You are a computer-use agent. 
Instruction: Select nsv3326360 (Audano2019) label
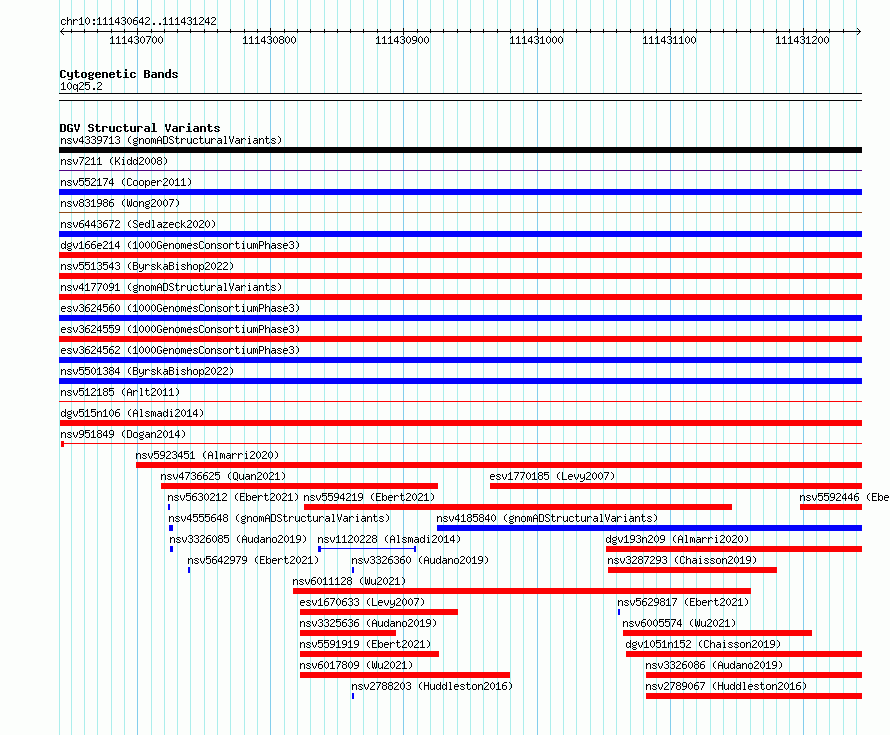click(x=420, y=560)
